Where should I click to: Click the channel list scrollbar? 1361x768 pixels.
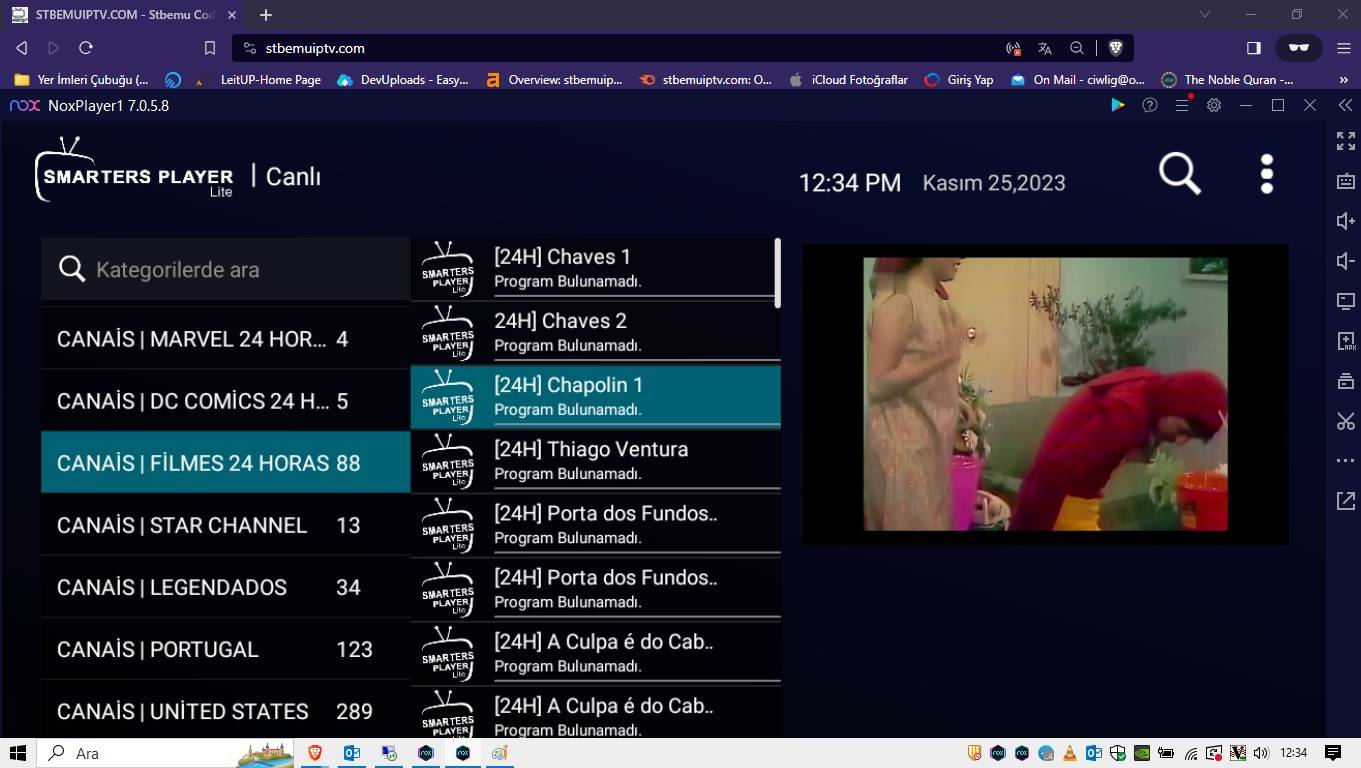(777, 273)
